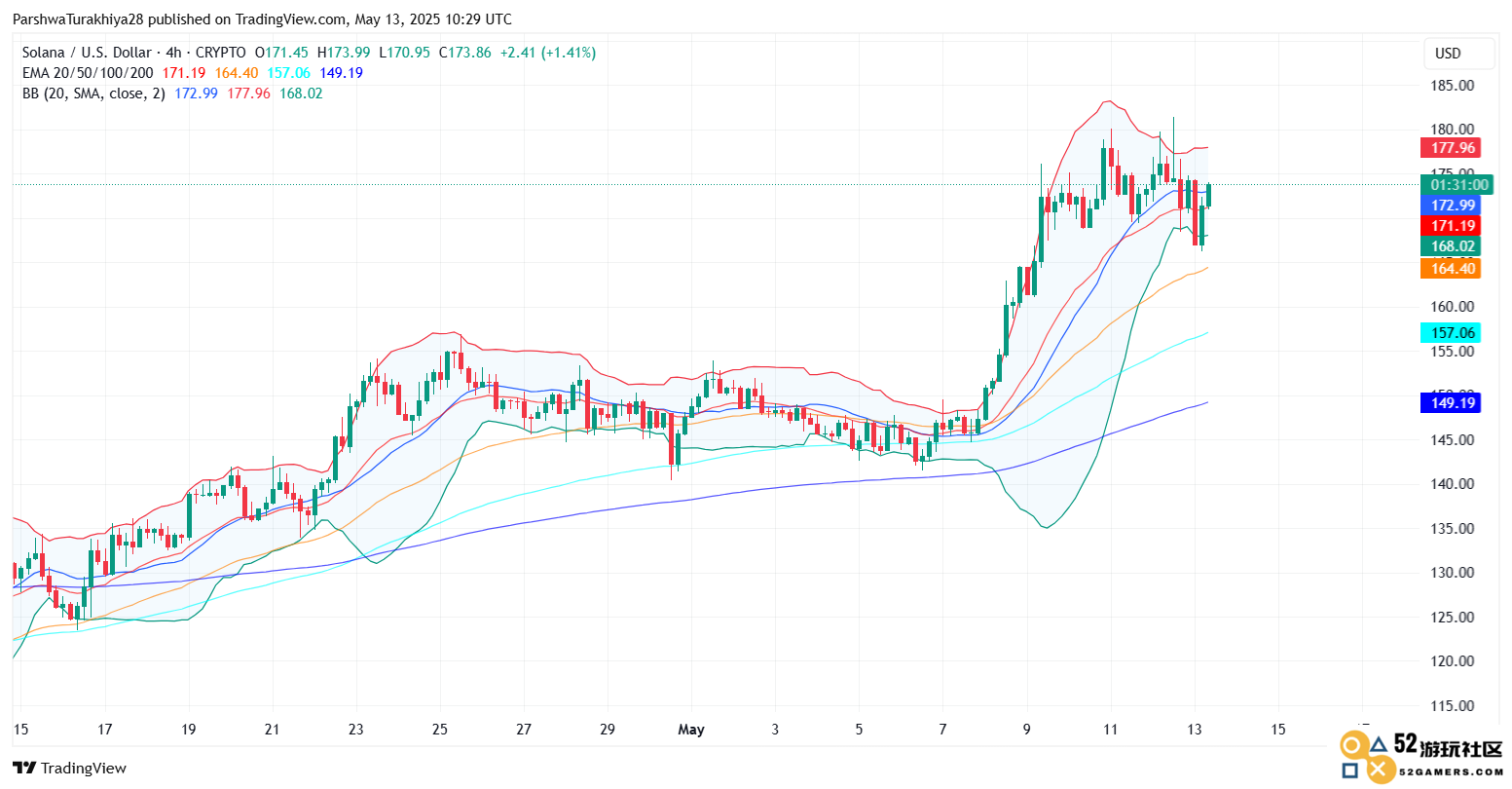The image size is (1512, 789).
Task: Click the EMA value 157.06 in legend
Action: (x=289, y=73)
